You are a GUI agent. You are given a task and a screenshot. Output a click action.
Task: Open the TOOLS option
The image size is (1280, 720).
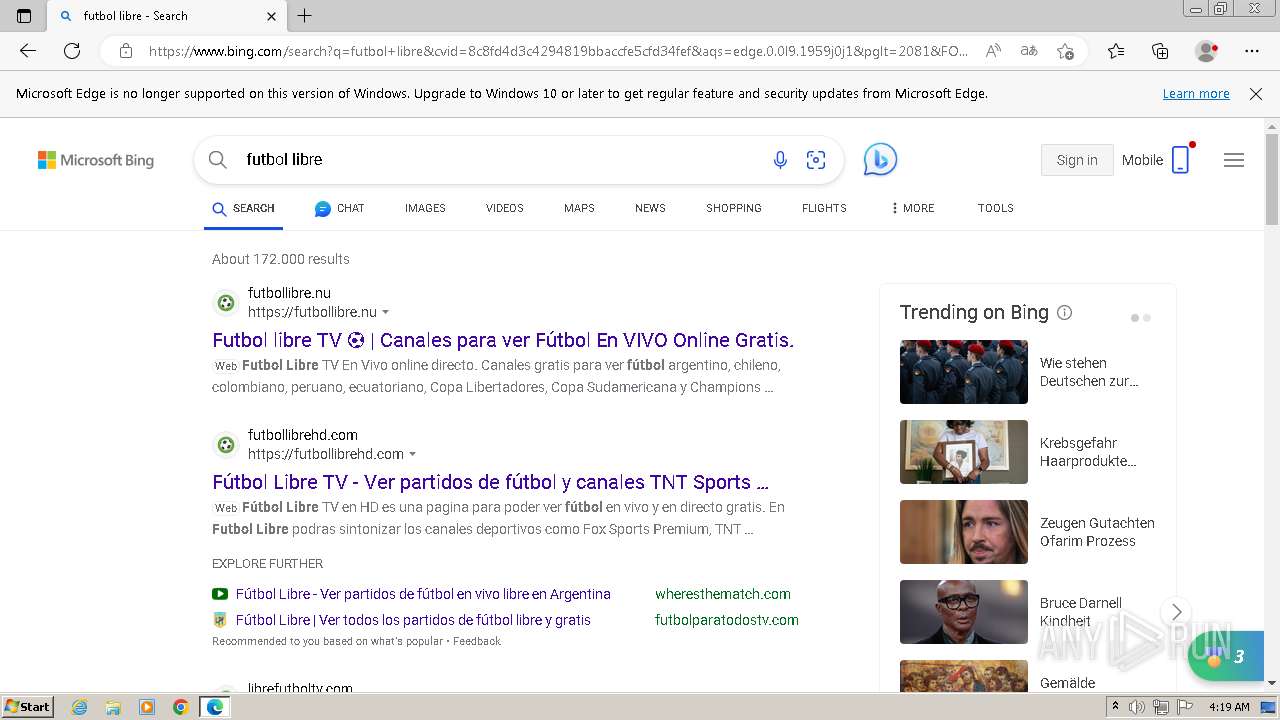click(x=996, y=208)
